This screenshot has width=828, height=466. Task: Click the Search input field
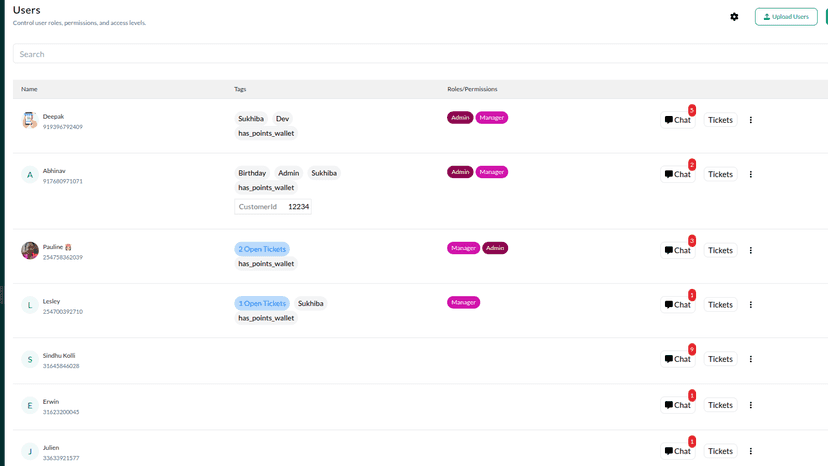[x=420, y=54]
